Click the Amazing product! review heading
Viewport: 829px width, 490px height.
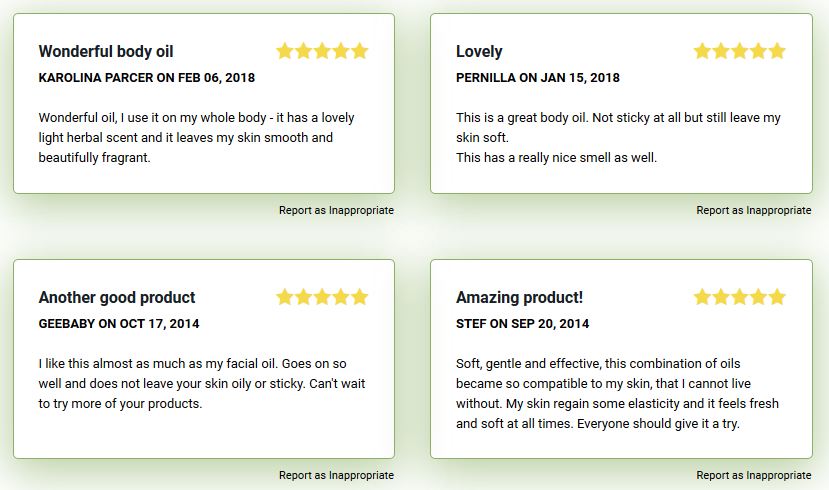coord(519,297)
